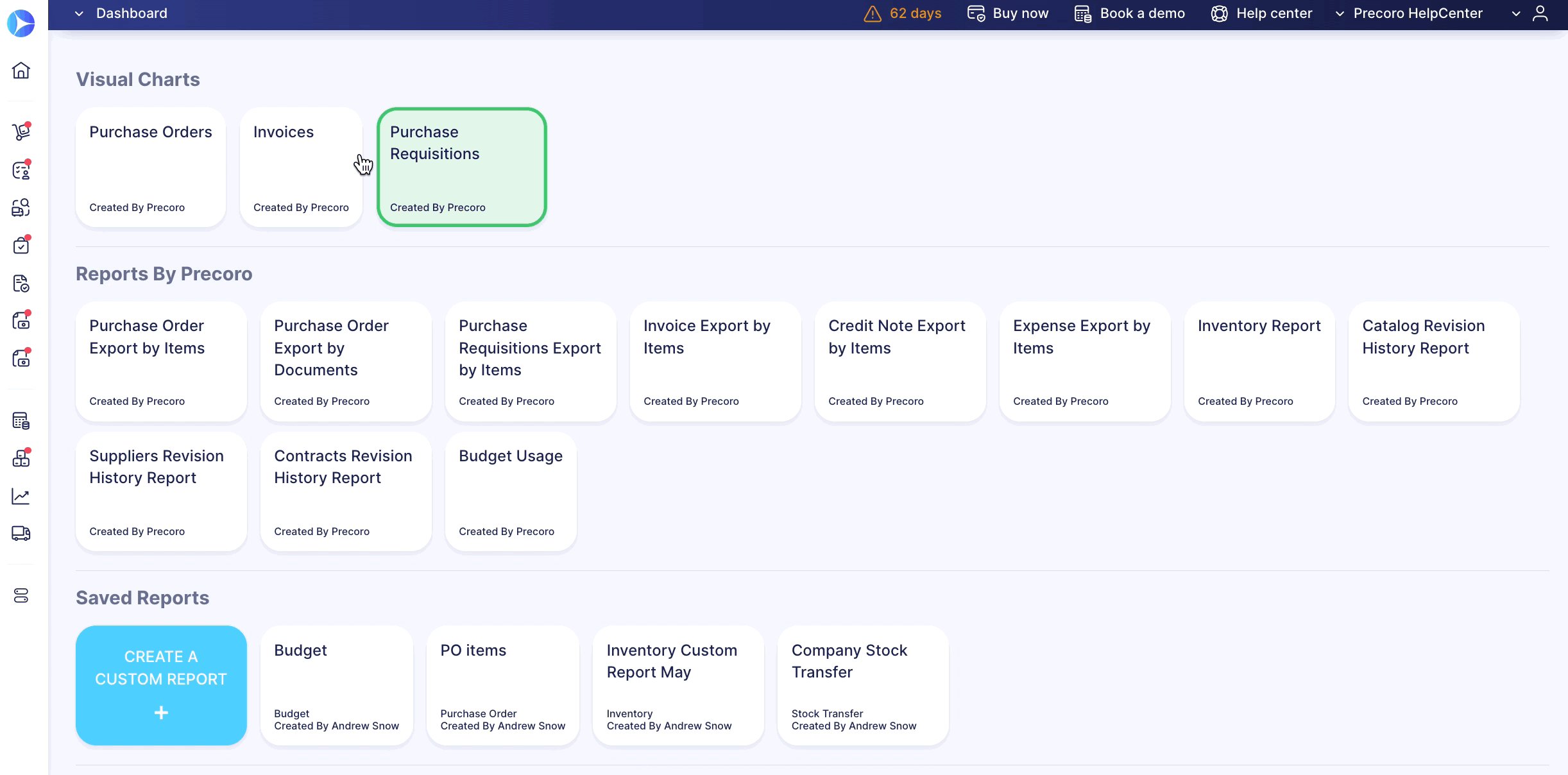Image resolution: width=1568 pixels, height=775 pixels.
Task: Expand the Precoro HelpCenter company dropdown
Action: point(1340,13)
